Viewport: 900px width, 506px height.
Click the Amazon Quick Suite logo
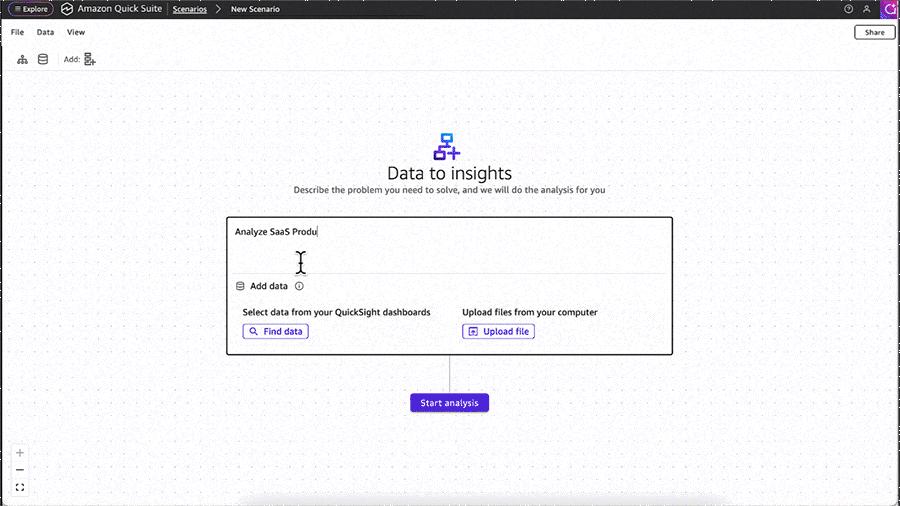[x=67, y=9]
